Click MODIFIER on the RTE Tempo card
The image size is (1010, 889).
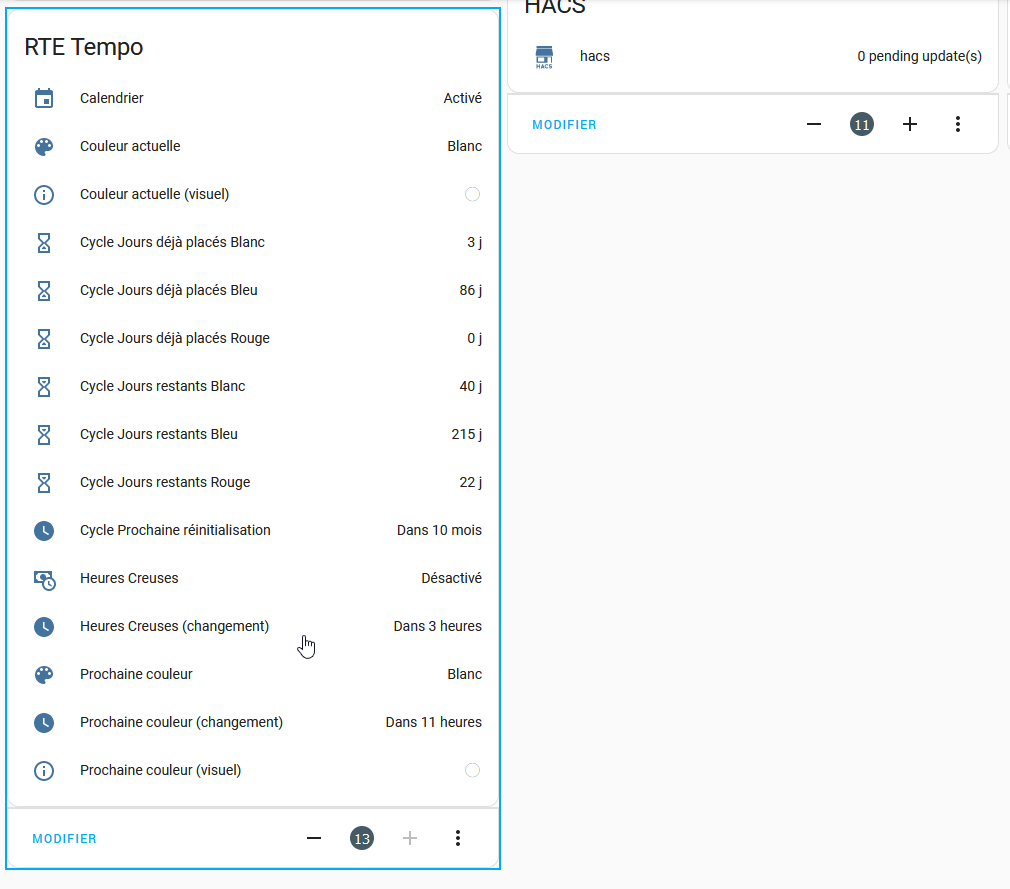(x=64, y=839)
